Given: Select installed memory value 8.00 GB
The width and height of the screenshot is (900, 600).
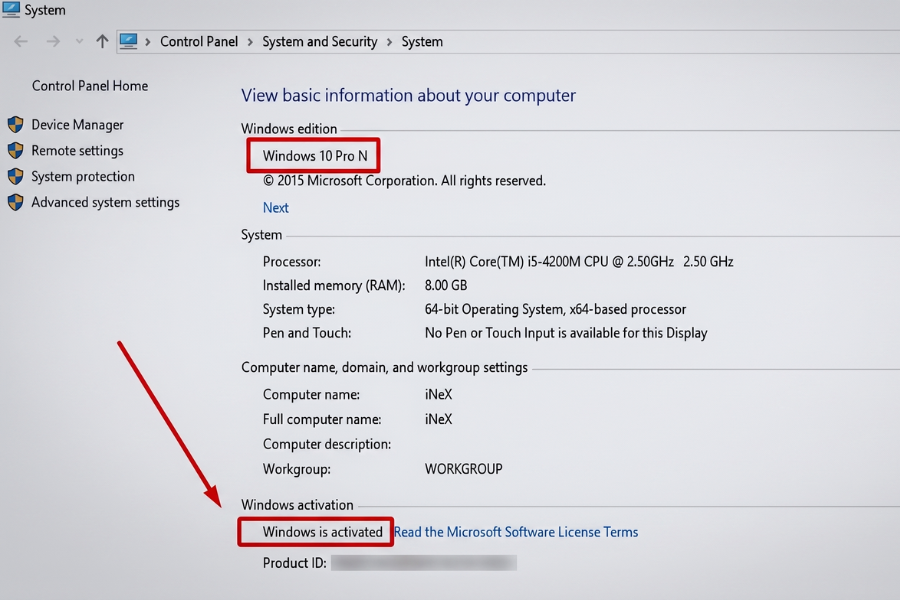Looking at the screenshot, I should coord(446,285).
